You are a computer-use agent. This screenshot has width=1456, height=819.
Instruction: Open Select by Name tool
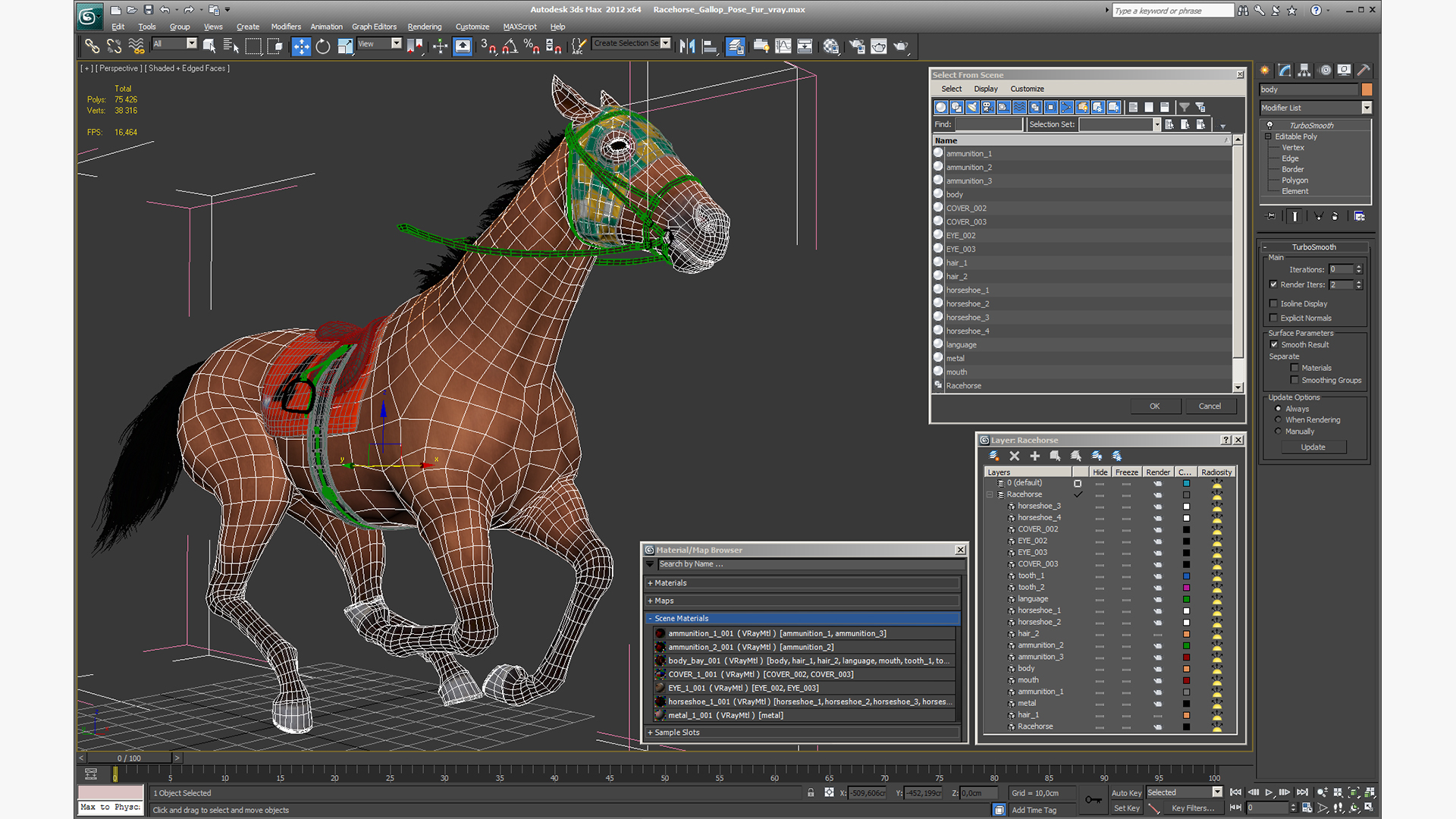[x=231, y=46]
